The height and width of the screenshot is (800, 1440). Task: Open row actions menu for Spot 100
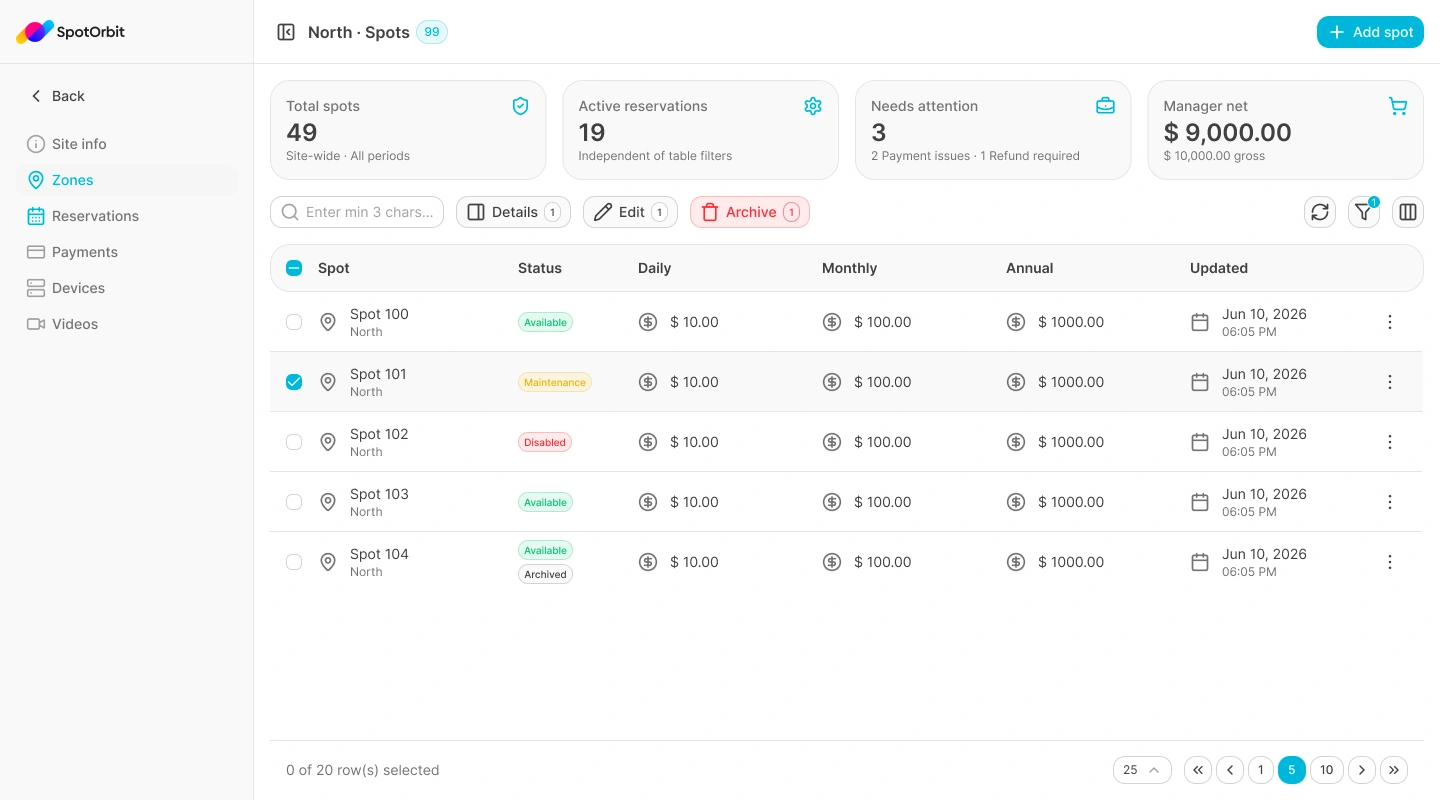pos(1390,322)
